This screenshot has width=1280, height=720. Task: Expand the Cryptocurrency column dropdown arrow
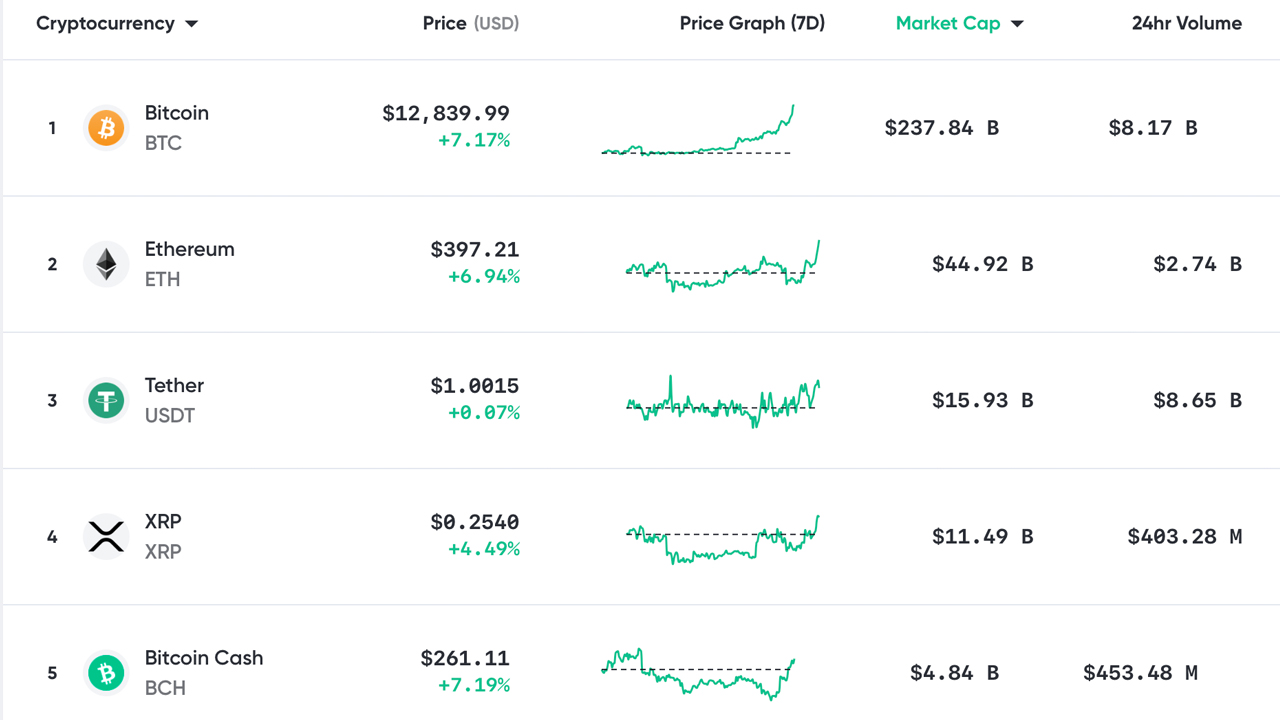pos(192,24)
